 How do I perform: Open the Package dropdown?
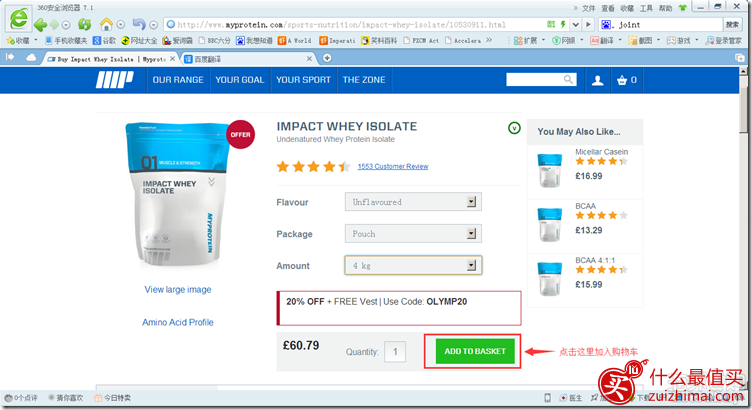pyautogui.click(x=413, y=234)
